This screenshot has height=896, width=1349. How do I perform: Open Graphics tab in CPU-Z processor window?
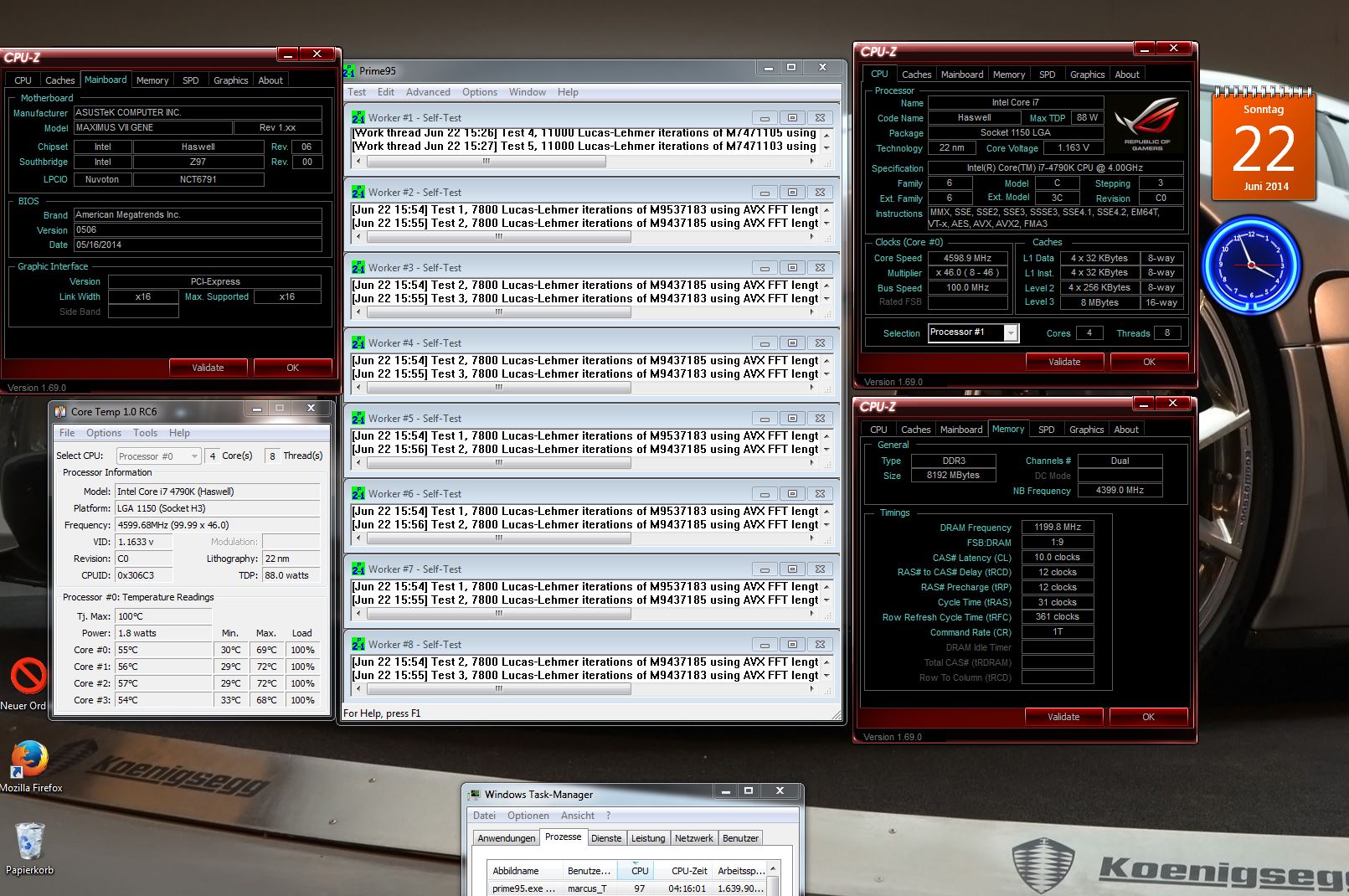[x=1087, y=75]
